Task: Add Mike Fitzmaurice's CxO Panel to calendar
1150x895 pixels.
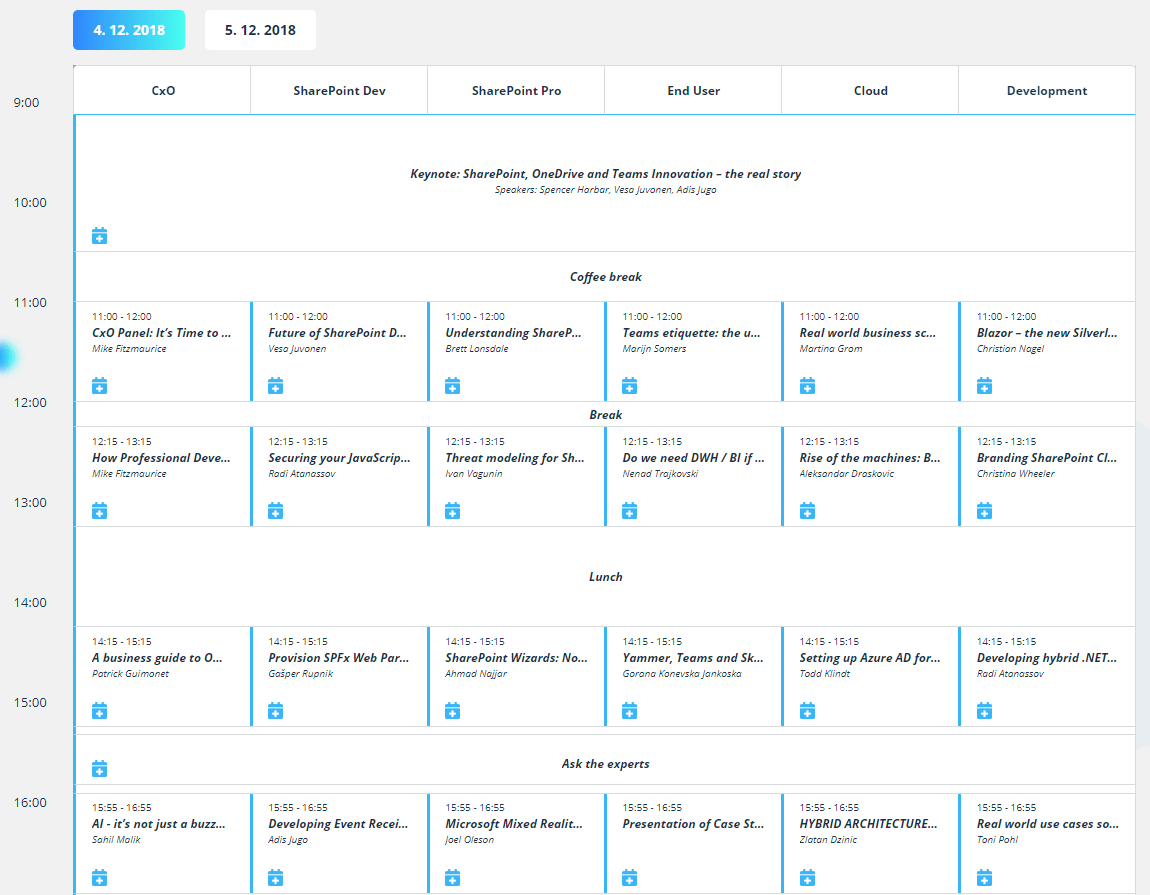Action: (99, 386)
